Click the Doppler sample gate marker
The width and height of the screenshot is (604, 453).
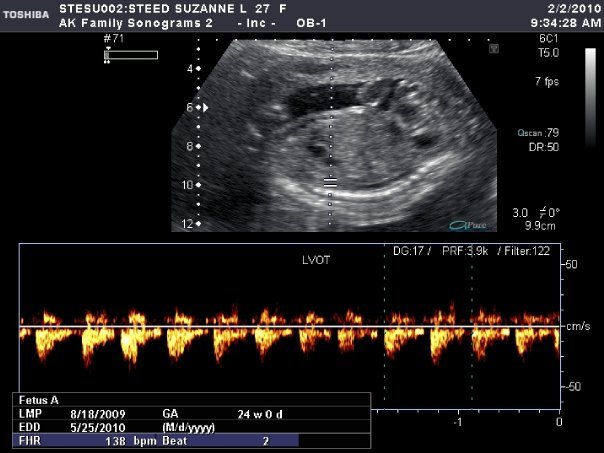tap(331, 183)
